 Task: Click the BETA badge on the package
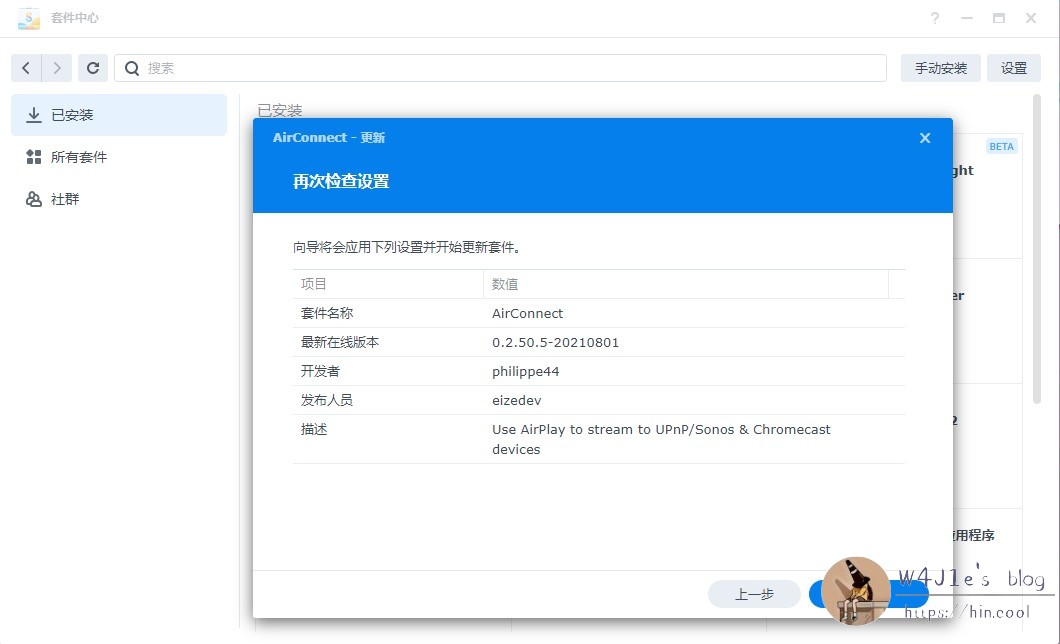coord(1001,146)
